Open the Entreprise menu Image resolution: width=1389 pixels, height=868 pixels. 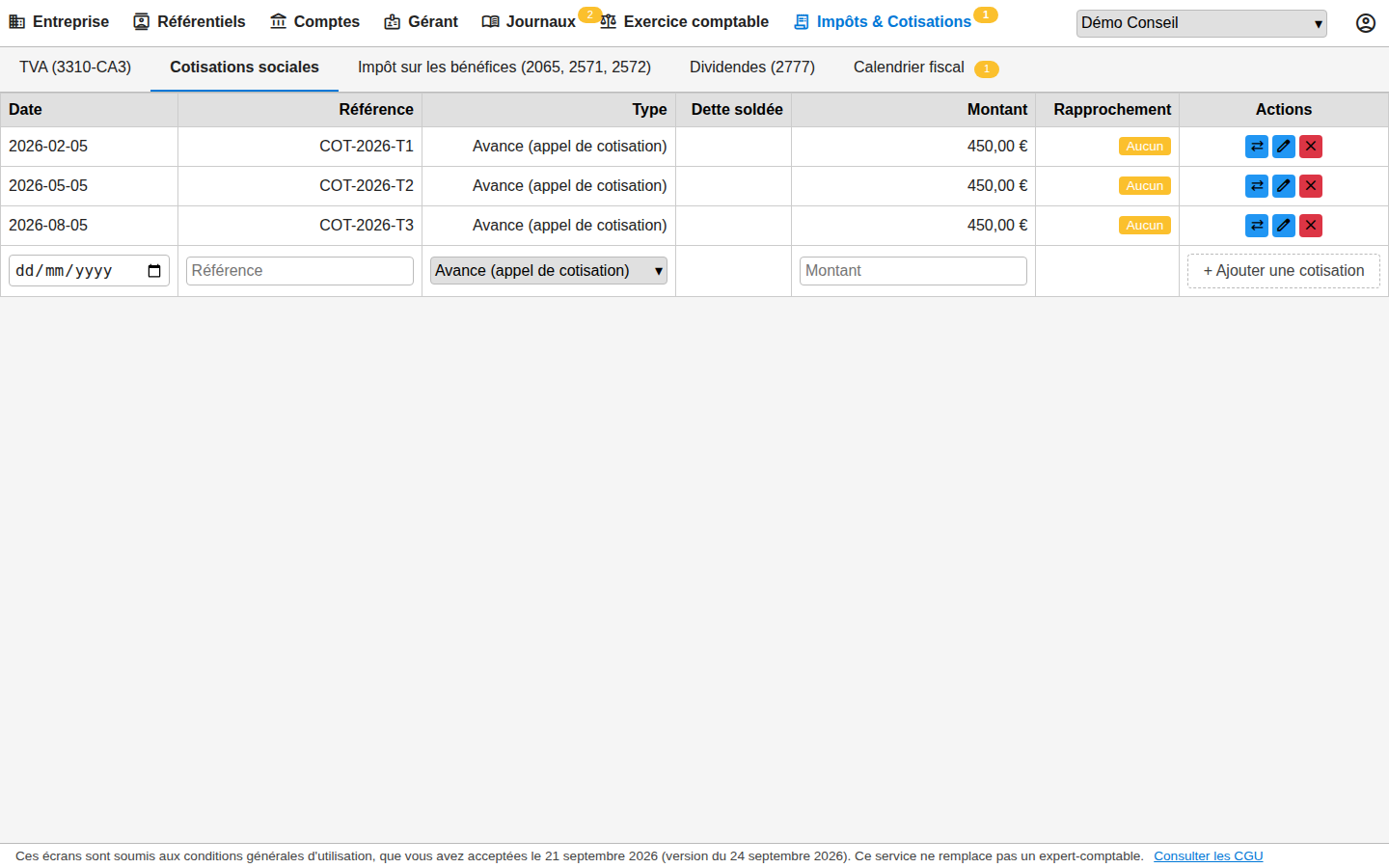tap(59, 22)
